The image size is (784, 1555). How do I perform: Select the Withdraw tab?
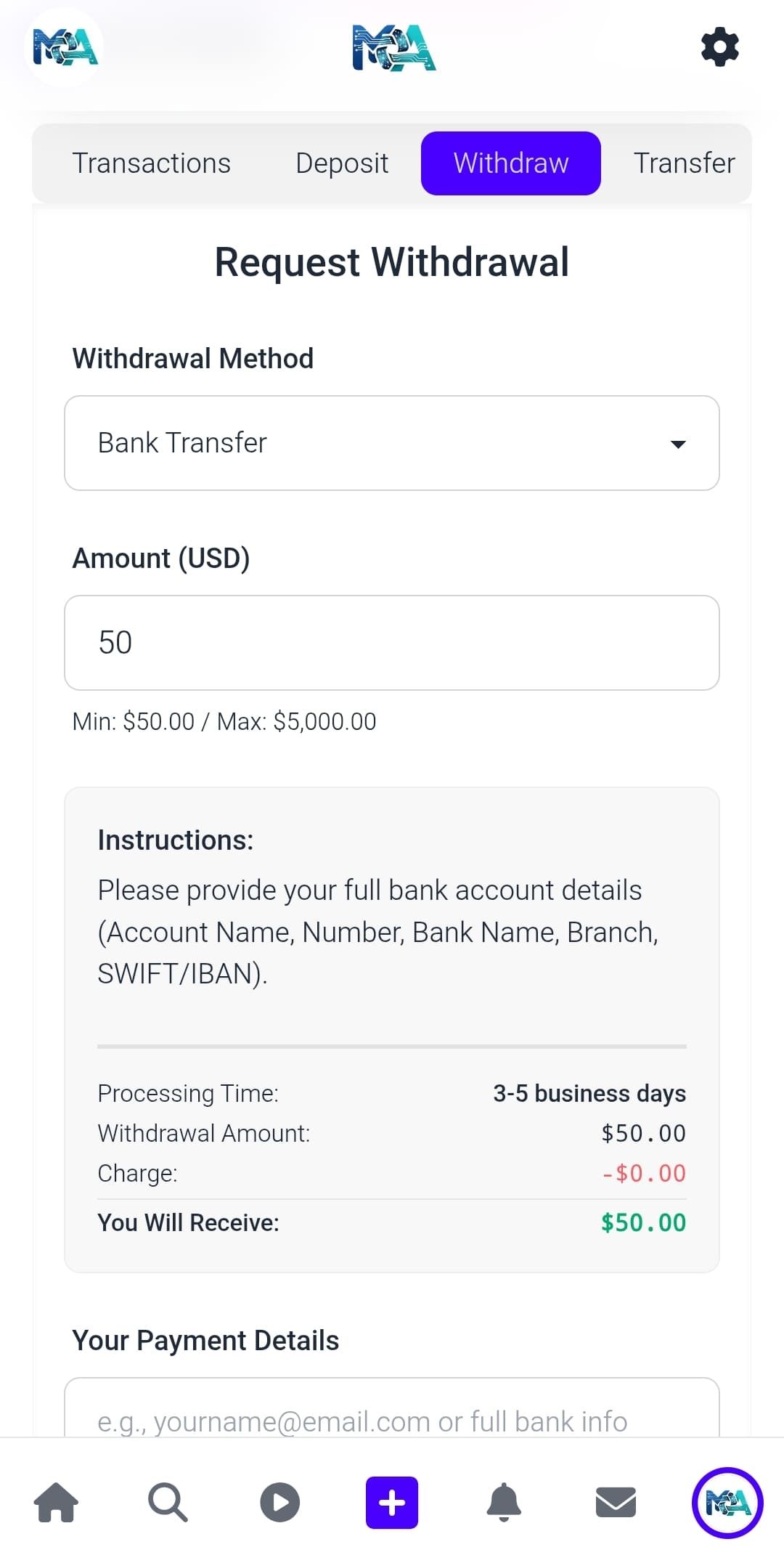point(511,163)
